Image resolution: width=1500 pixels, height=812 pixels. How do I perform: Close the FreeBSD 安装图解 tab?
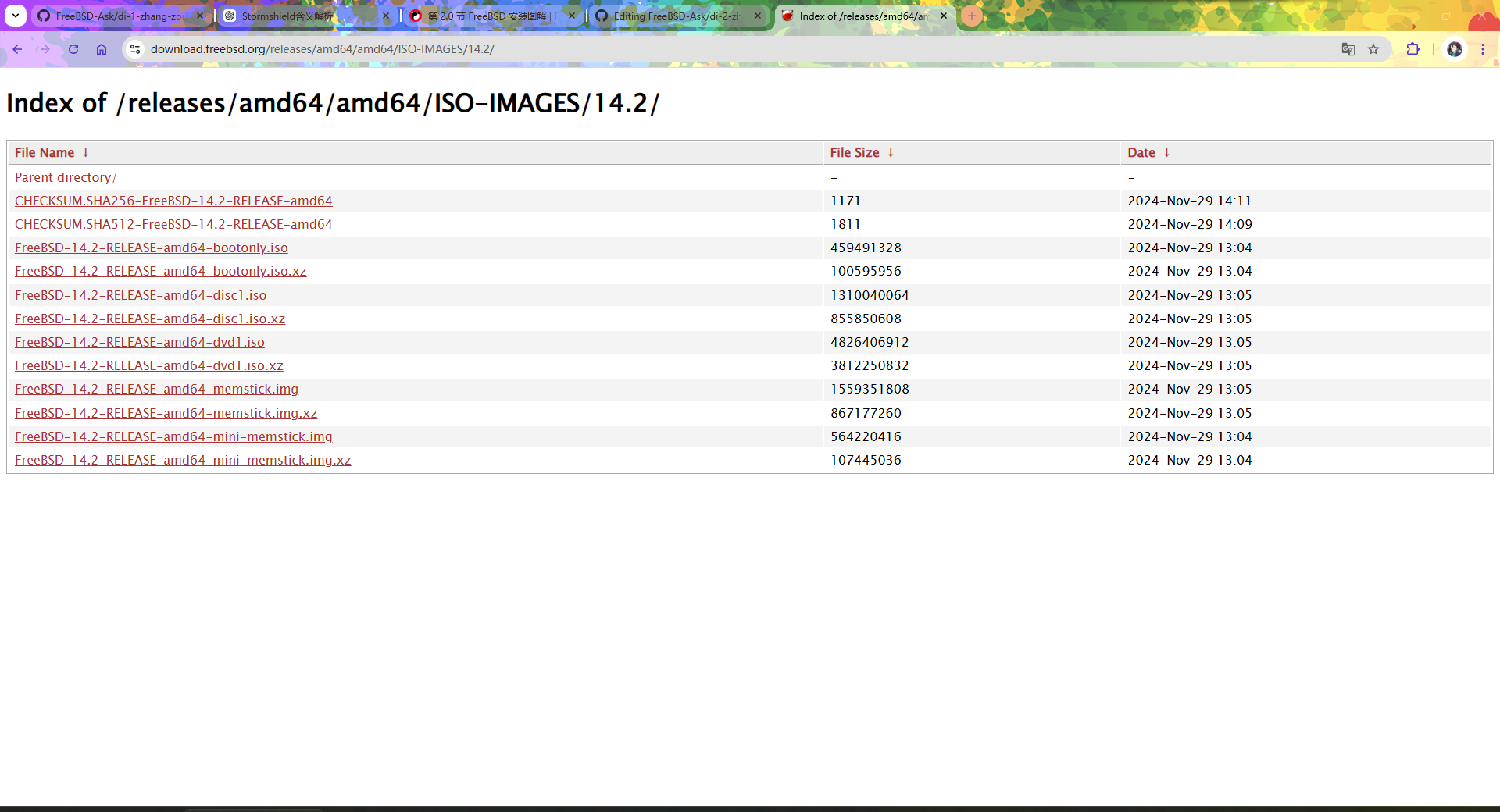[572, 16]
